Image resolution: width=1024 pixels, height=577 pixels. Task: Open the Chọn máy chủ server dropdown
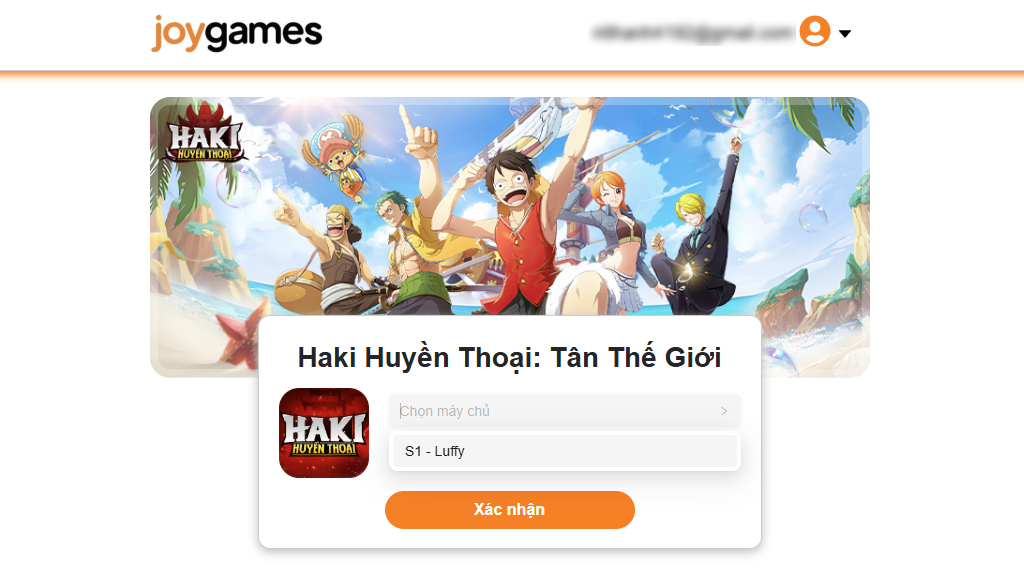pyautogui.click(x=564, y=411)
